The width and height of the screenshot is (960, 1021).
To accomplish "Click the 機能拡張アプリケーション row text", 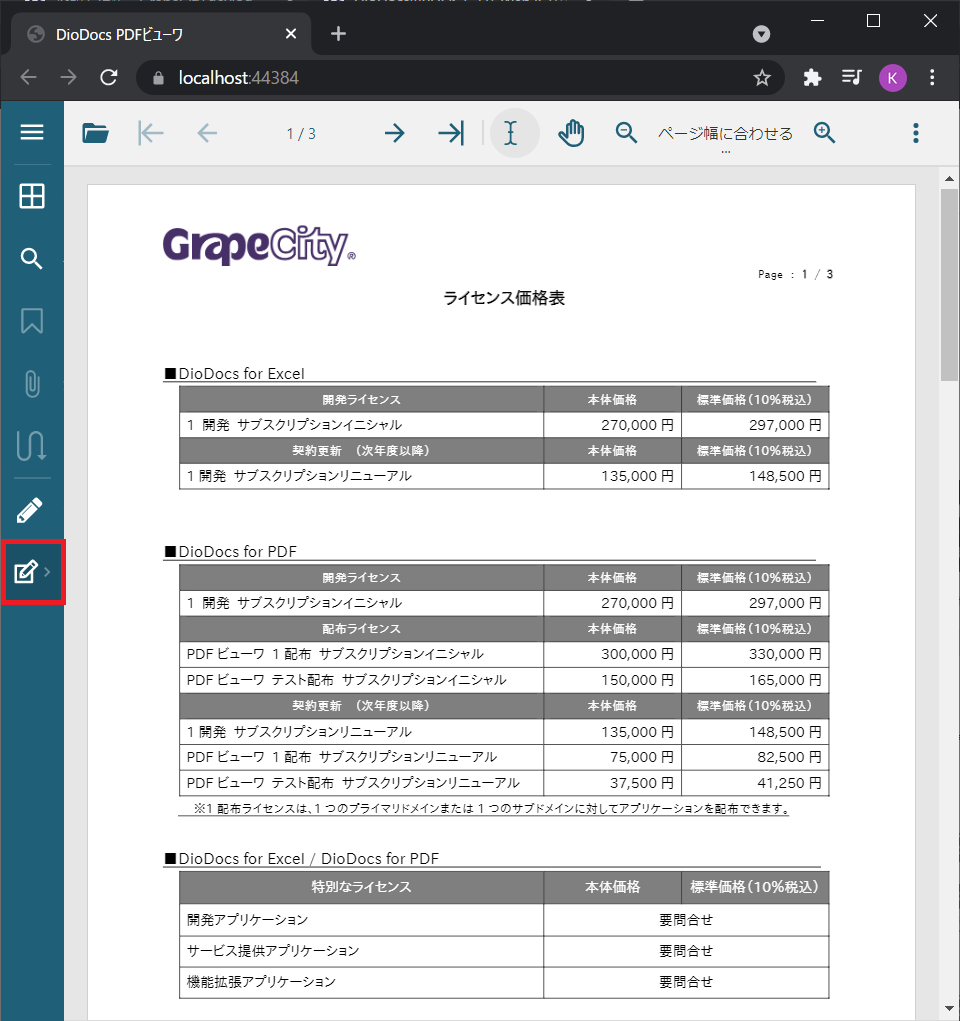I will click(261, 981).
